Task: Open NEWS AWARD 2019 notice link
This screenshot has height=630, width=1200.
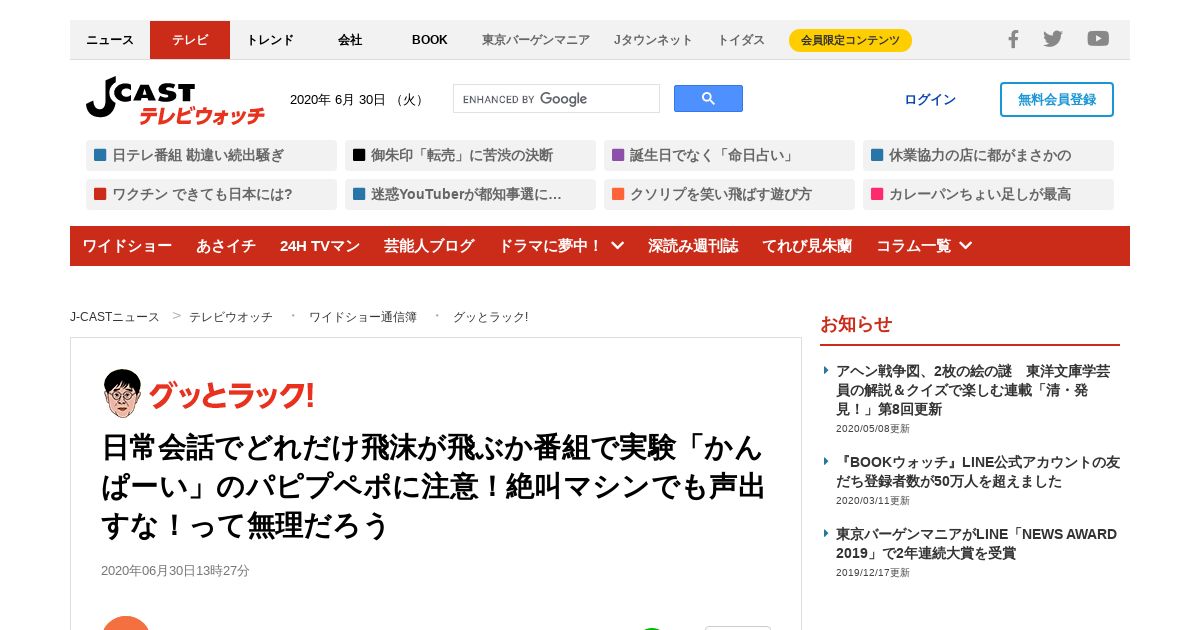Action: pyautogui.click(x=976, y=543)
